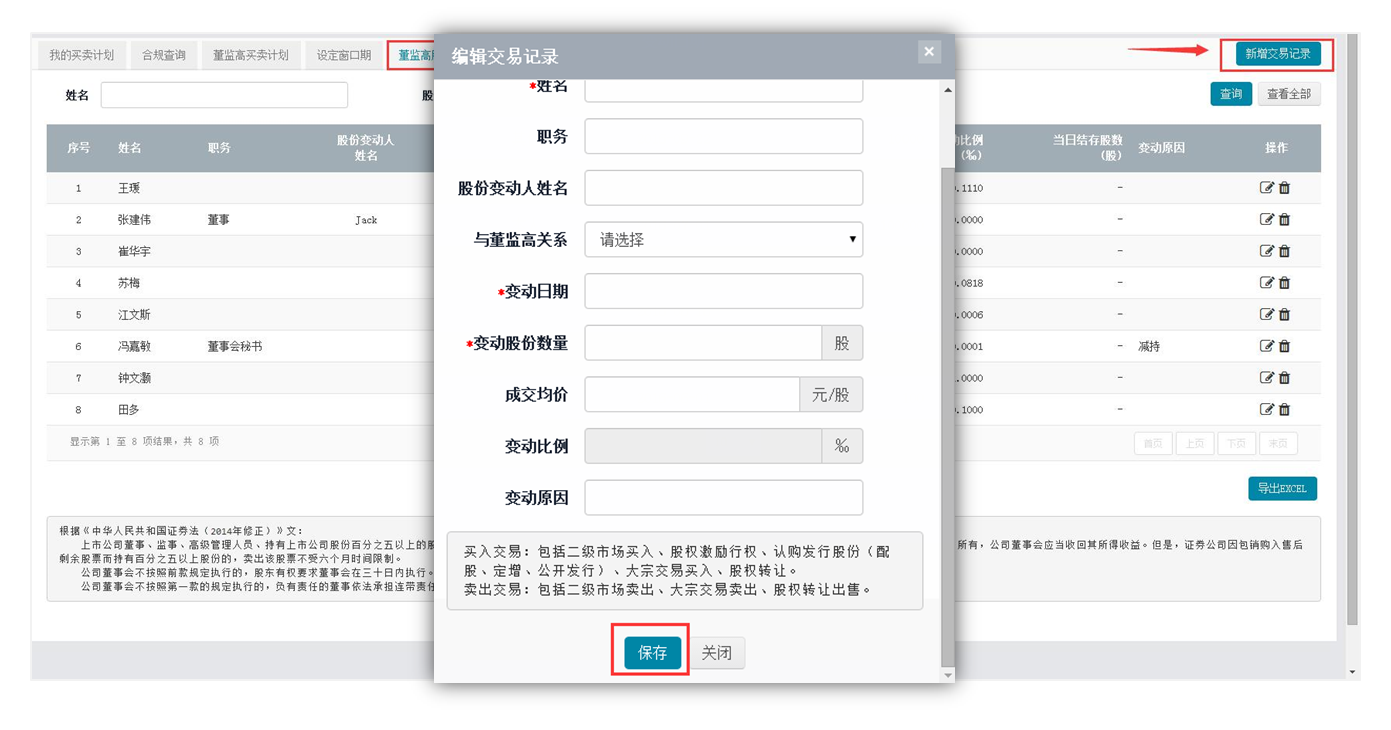Click the page's main vertical scrollbar

click(x=1352, y=330)
